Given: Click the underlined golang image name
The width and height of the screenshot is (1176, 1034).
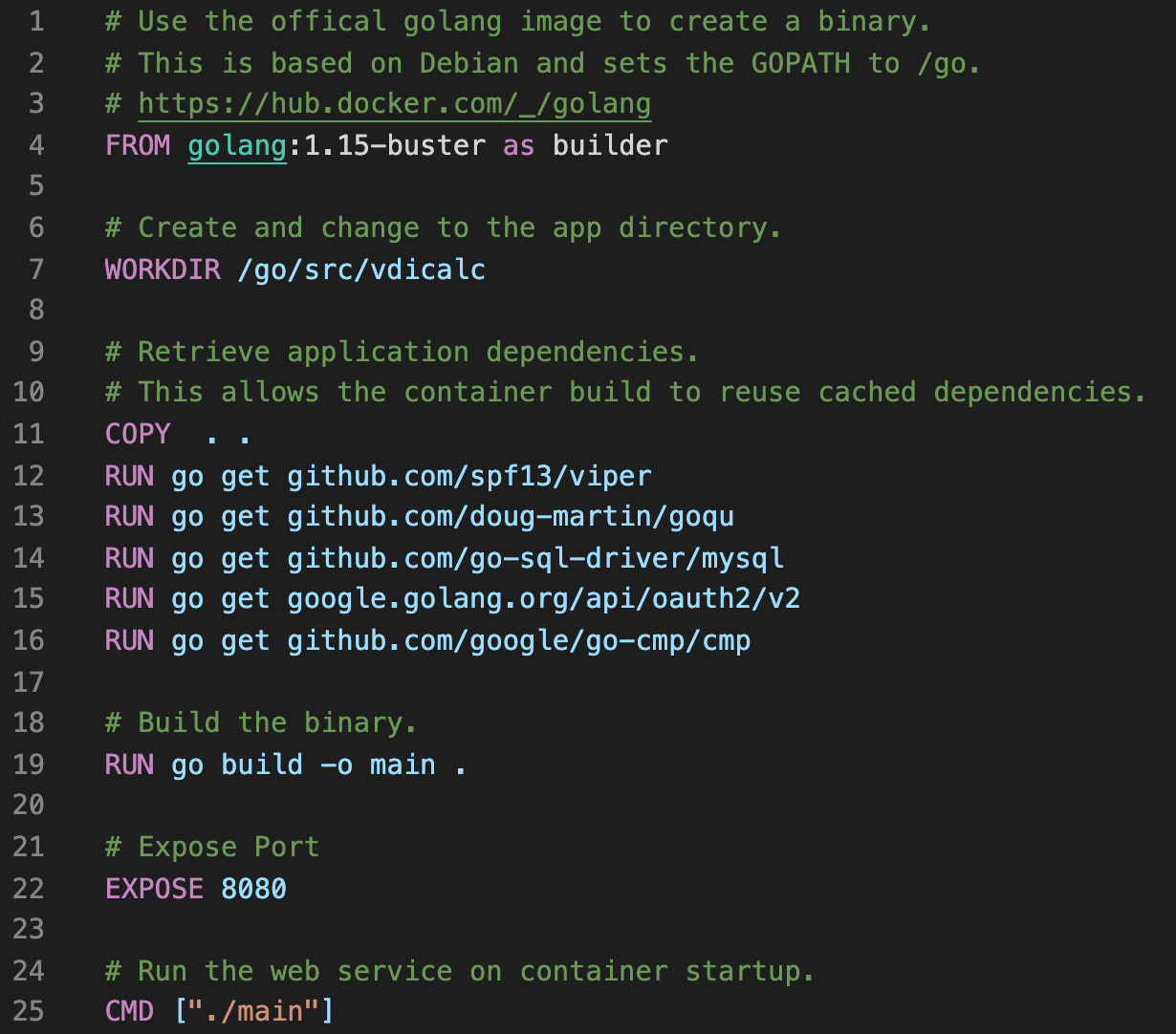Looking at the screenshot, I should tap(237, 145).
